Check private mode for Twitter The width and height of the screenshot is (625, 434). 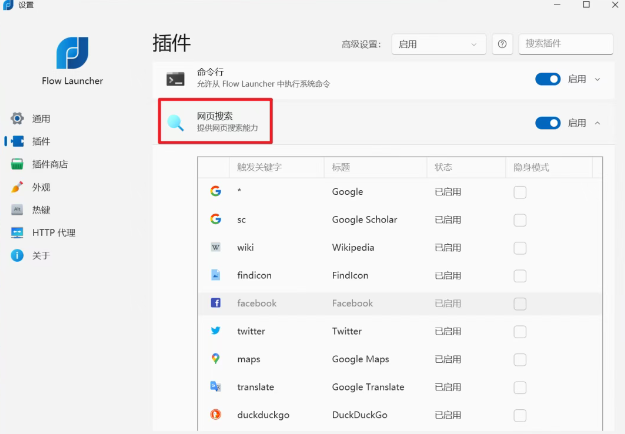coord(520,332)
